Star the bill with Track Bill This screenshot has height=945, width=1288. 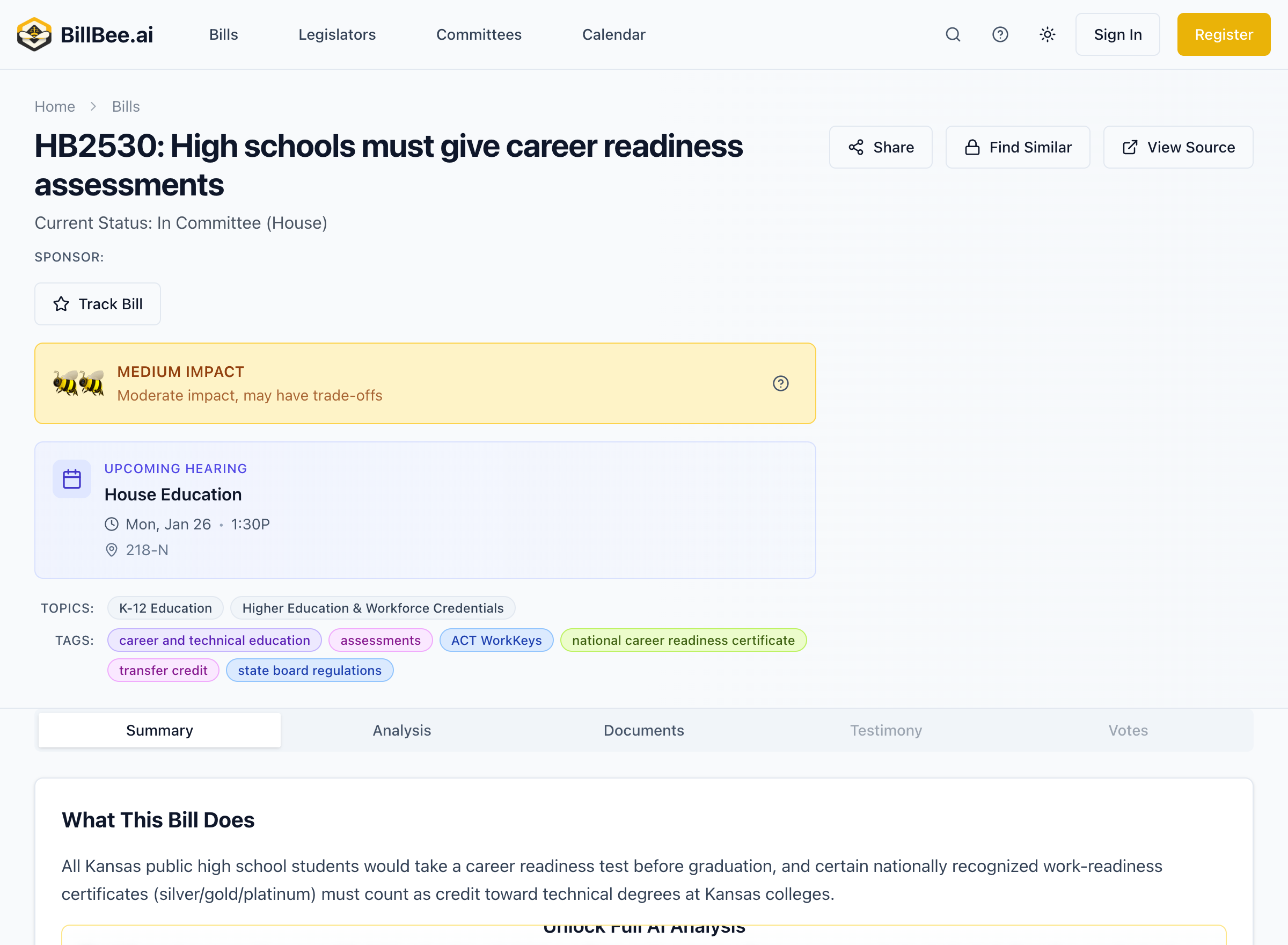[98, 304]
